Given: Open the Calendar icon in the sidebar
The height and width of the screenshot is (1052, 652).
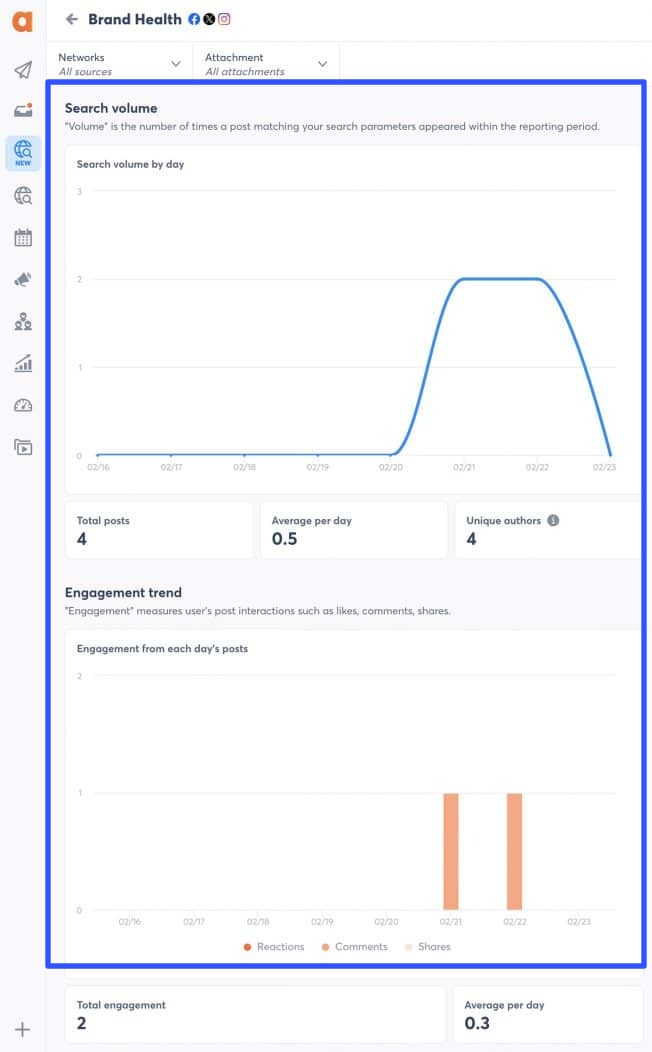Looking at the screenshot, I should point(22,238).
